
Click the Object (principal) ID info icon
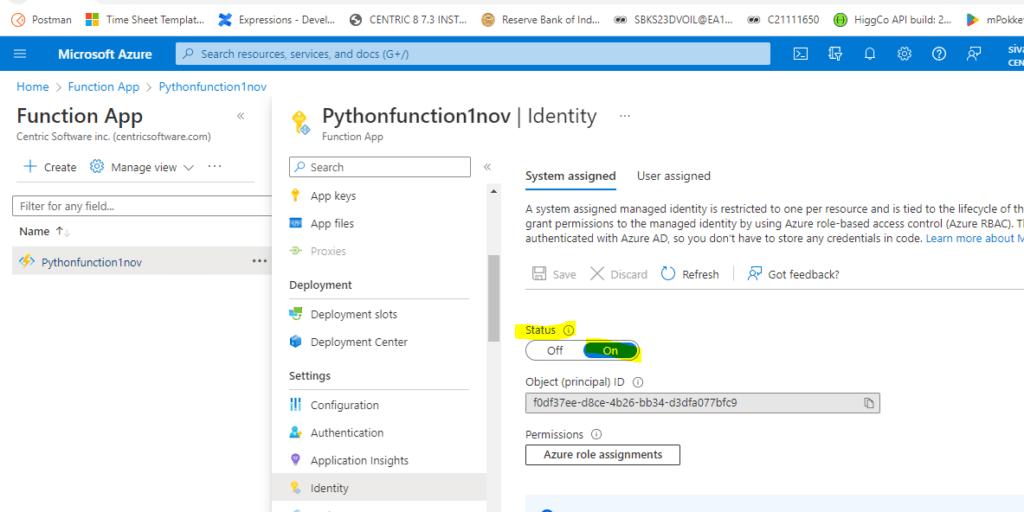(x=638, y=382)
